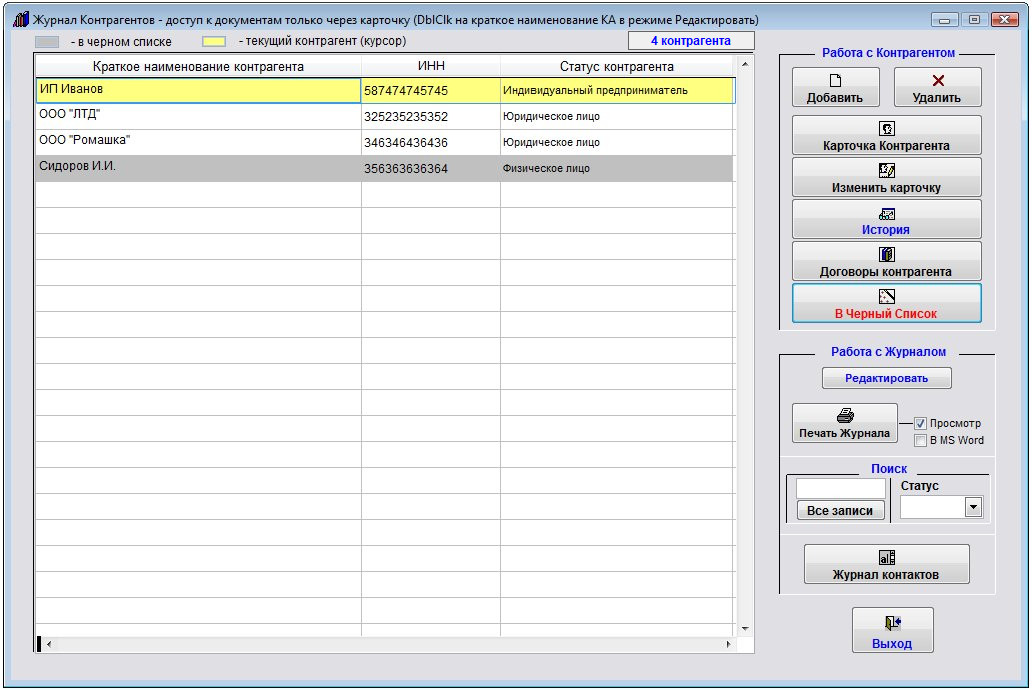
Task: Click the printer icon for Печать Журнала
Action: pos(844,416)
